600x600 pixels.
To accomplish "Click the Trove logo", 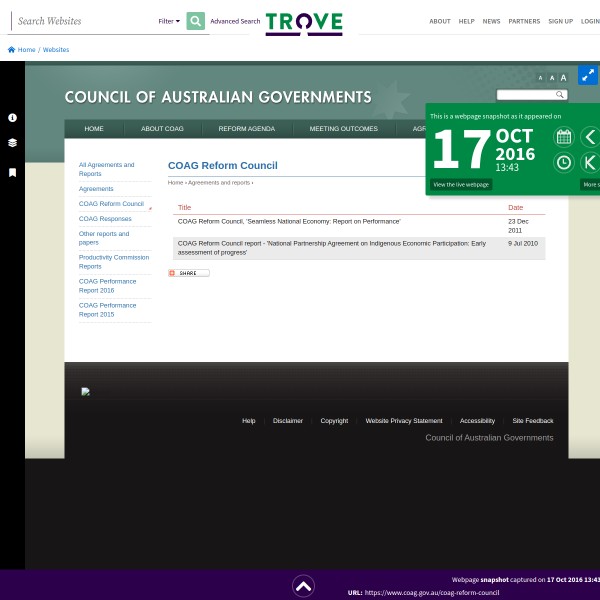I will 304,22.
